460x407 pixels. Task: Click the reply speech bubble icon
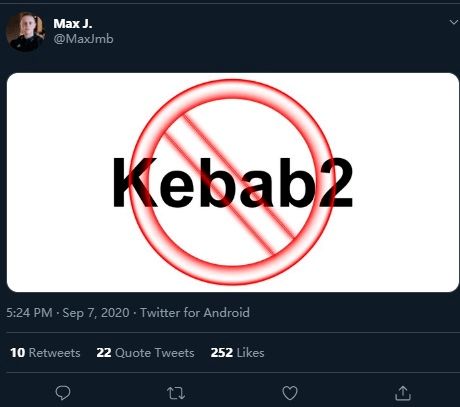click(63, 393)
